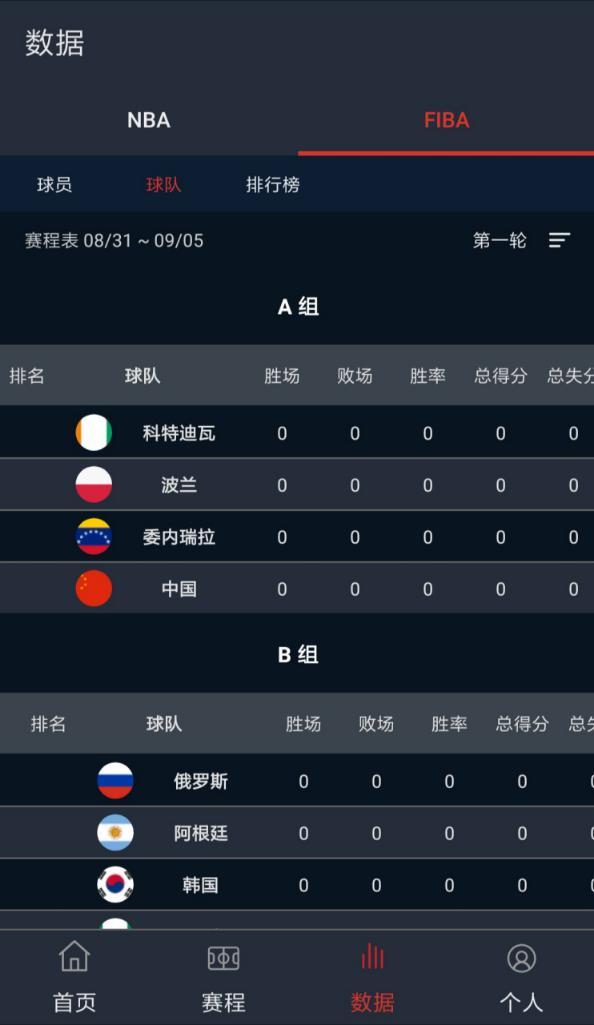
Task: Click the 胜率 column header in Group A
Action: (x=428, y=376)
